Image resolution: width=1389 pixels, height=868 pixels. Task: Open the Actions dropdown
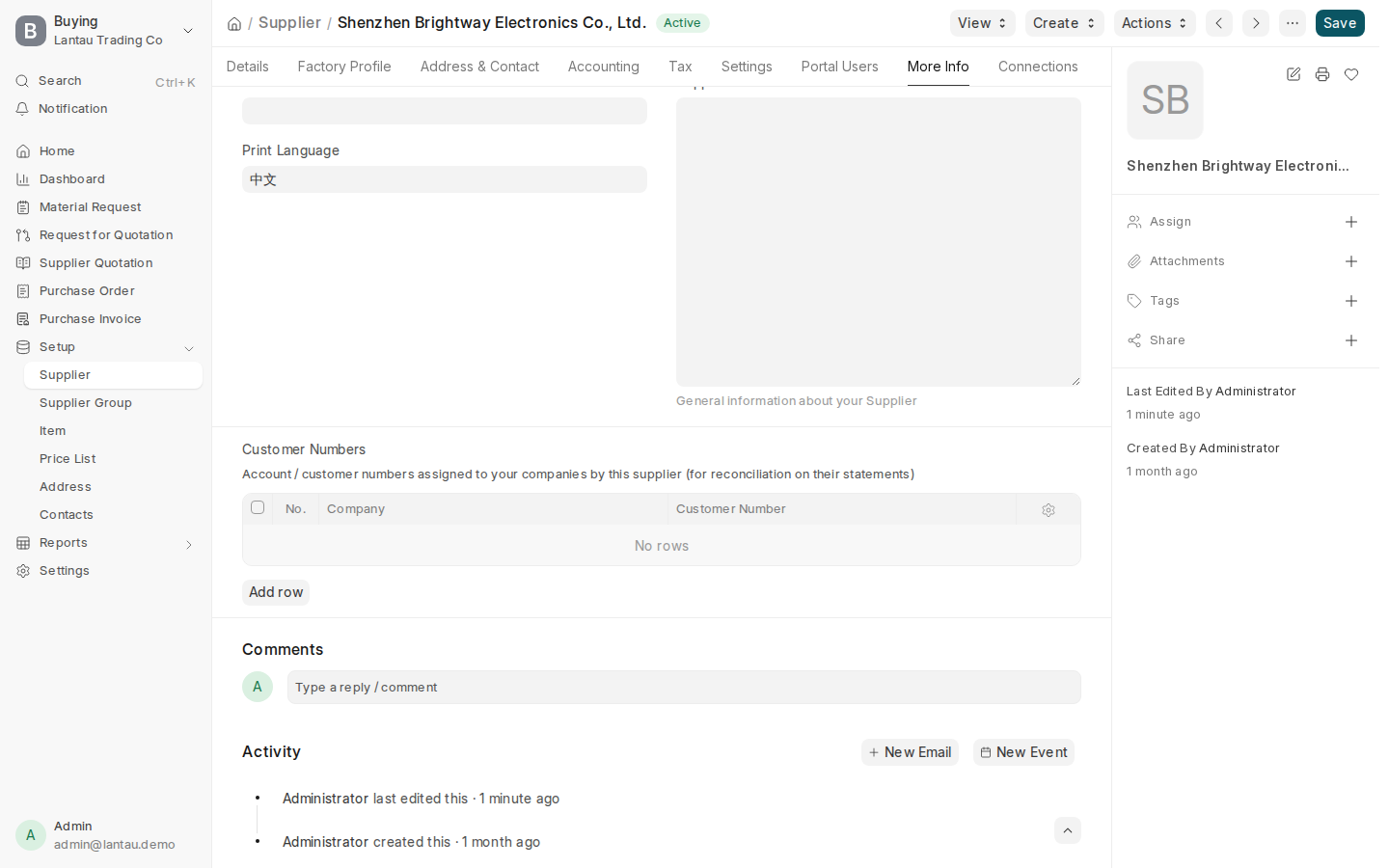click(x=1155, y=23)
